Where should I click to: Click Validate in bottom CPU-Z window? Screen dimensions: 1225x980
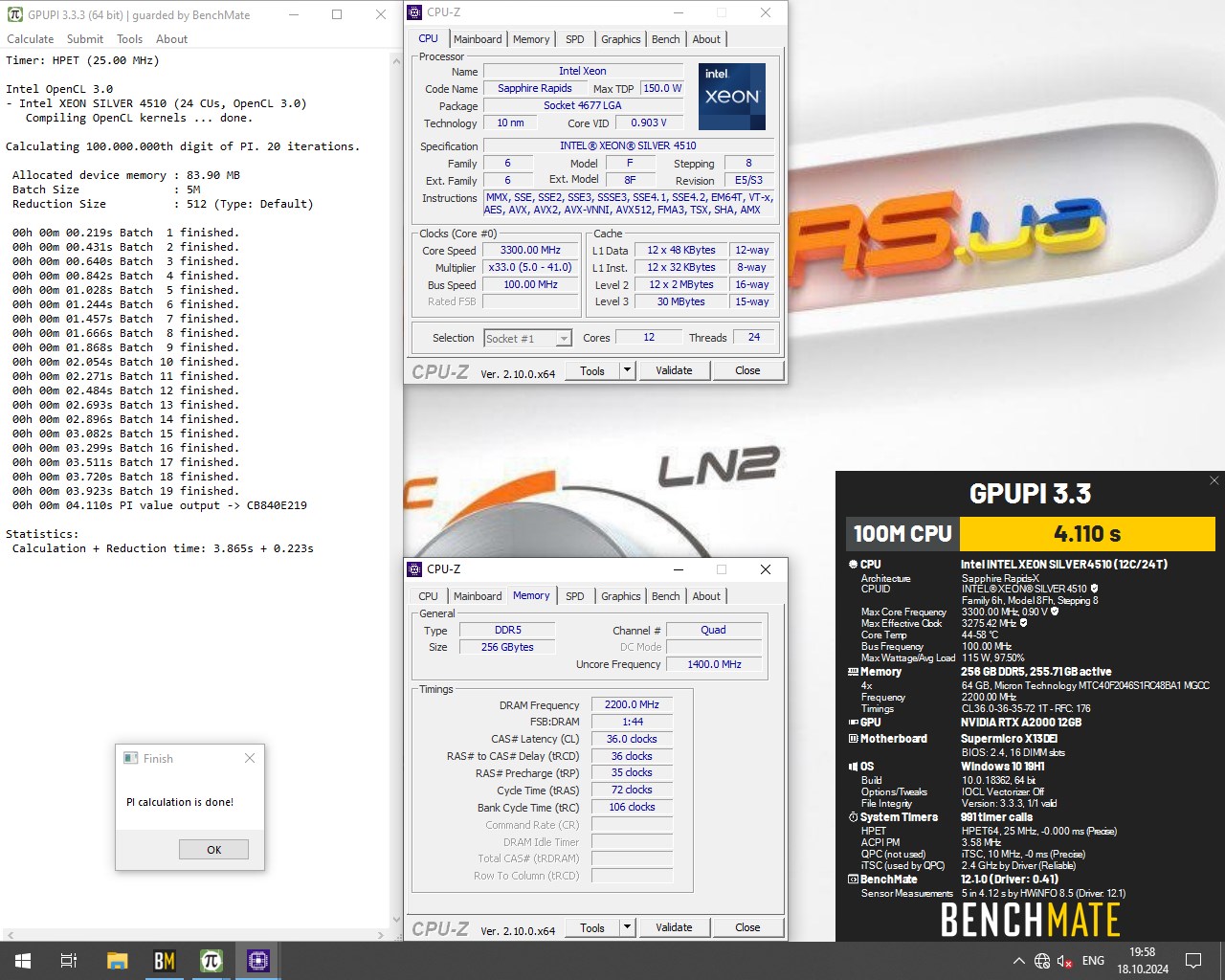coord(674,927)
